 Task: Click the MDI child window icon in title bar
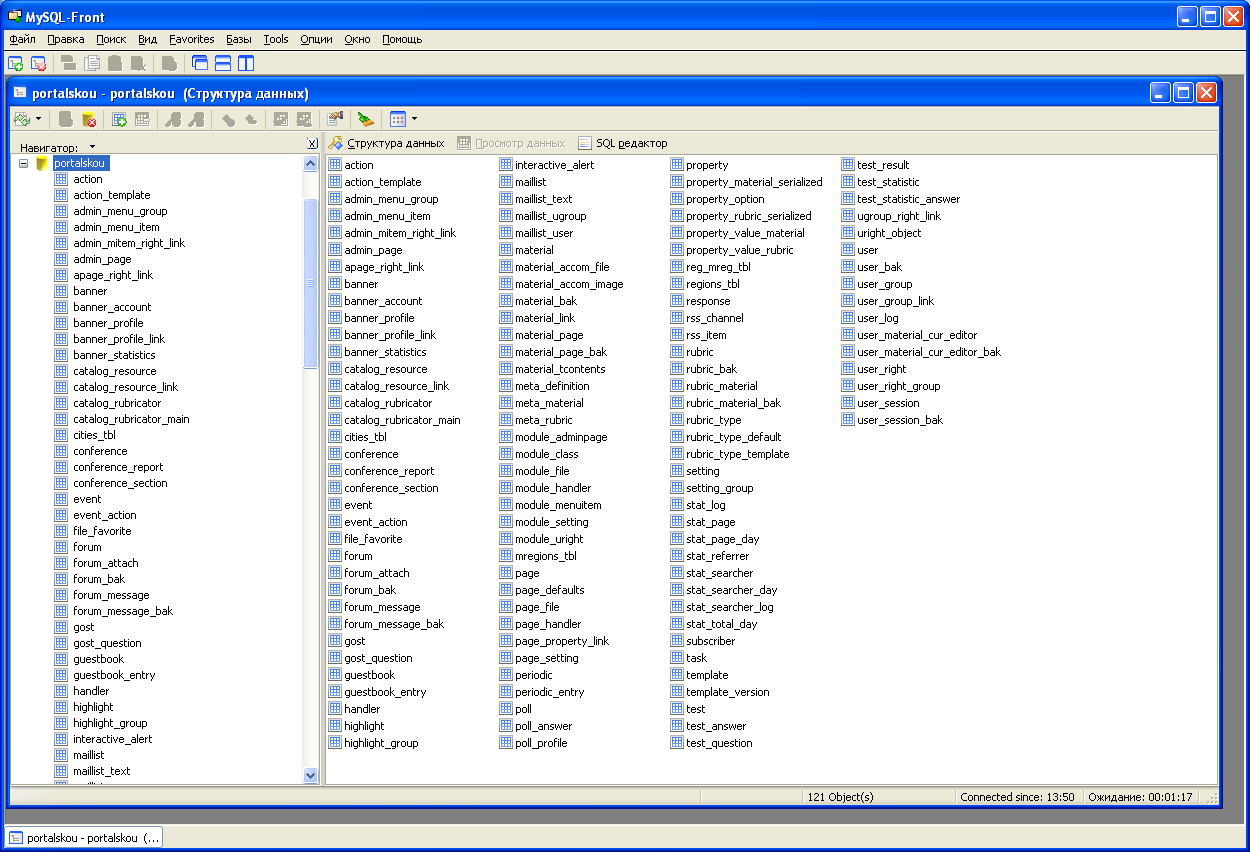click(19, 93)
